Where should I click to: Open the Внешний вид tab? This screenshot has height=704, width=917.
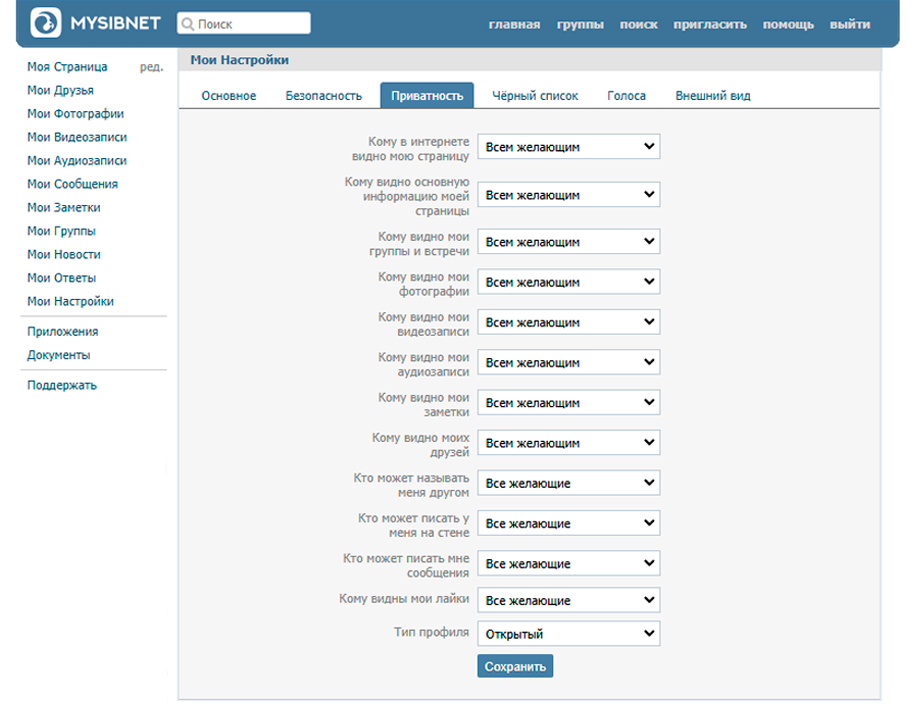(712, 96)
